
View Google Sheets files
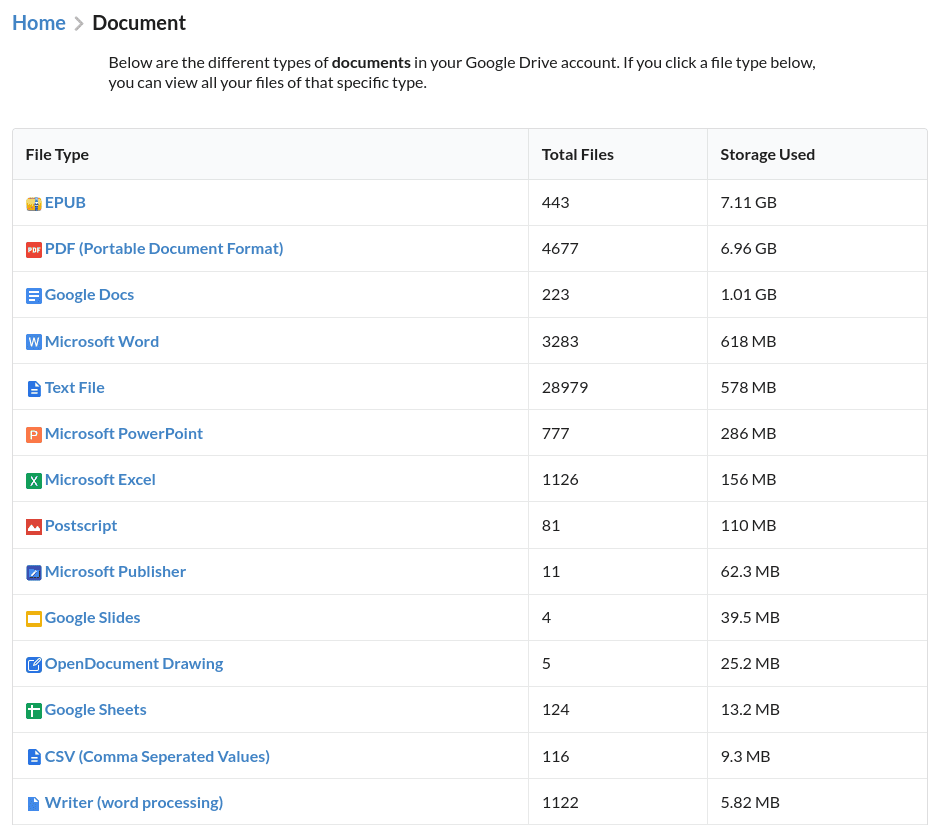96,709
